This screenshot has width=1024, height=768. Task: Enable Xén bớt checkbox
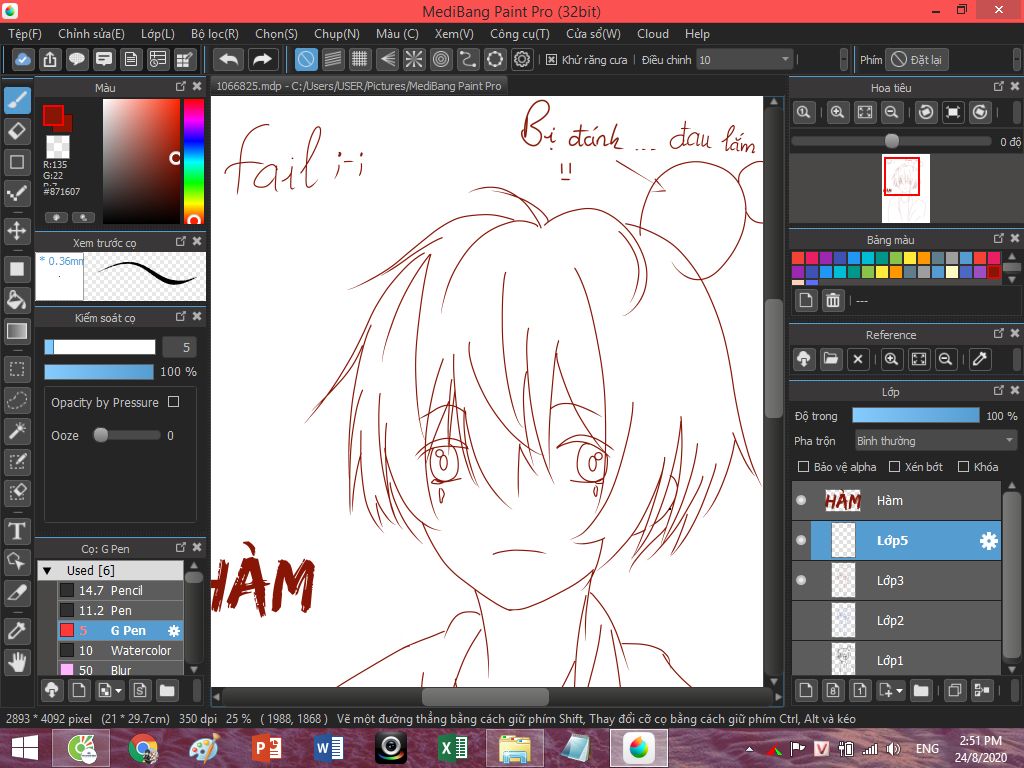click(895, 466)
